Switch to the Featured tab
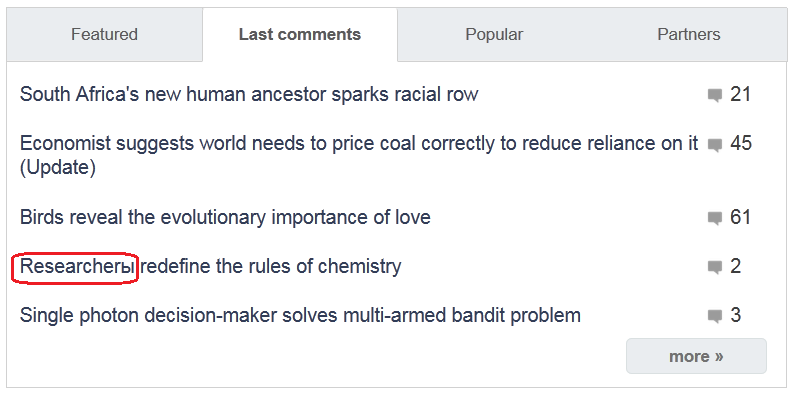 [105, 34]
